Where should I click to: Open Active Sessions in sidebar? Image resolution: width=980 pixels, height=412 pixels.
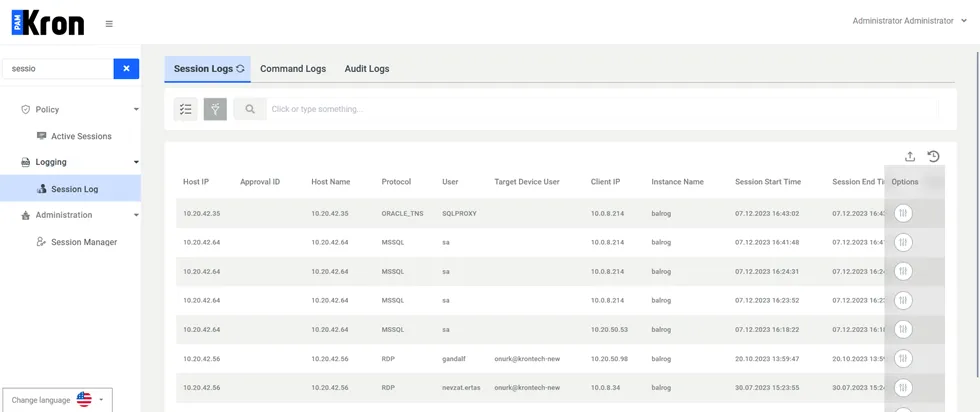click(x=81, y=136)
